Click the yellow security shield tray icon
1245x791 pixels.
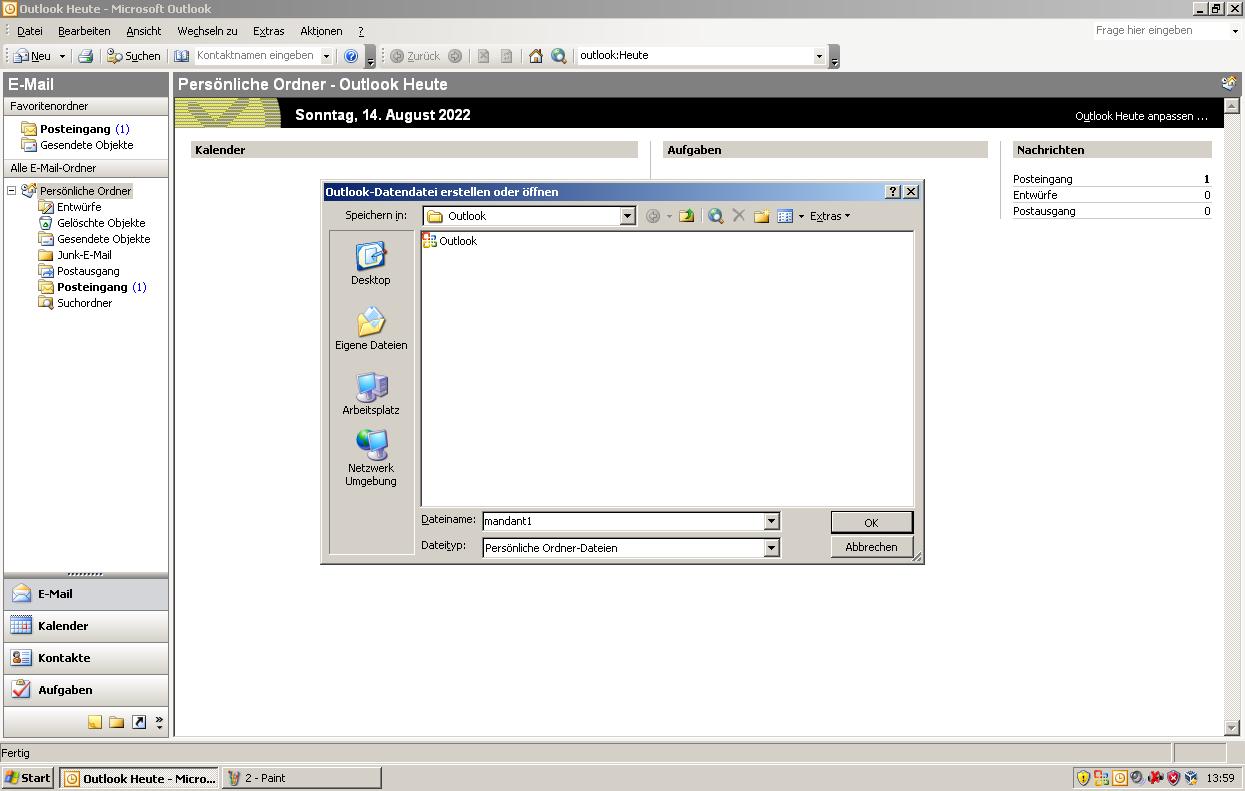1083,778
